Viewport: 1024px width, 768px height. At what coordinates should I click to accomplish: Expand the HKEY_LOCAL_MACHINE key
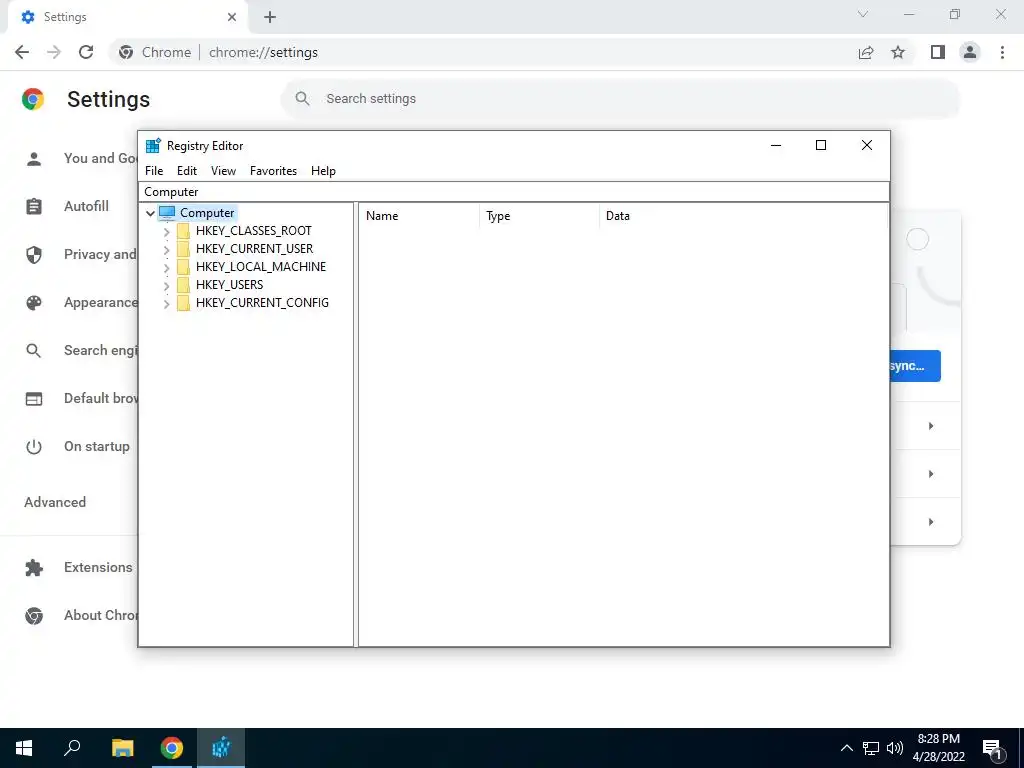tap(167, 267)
